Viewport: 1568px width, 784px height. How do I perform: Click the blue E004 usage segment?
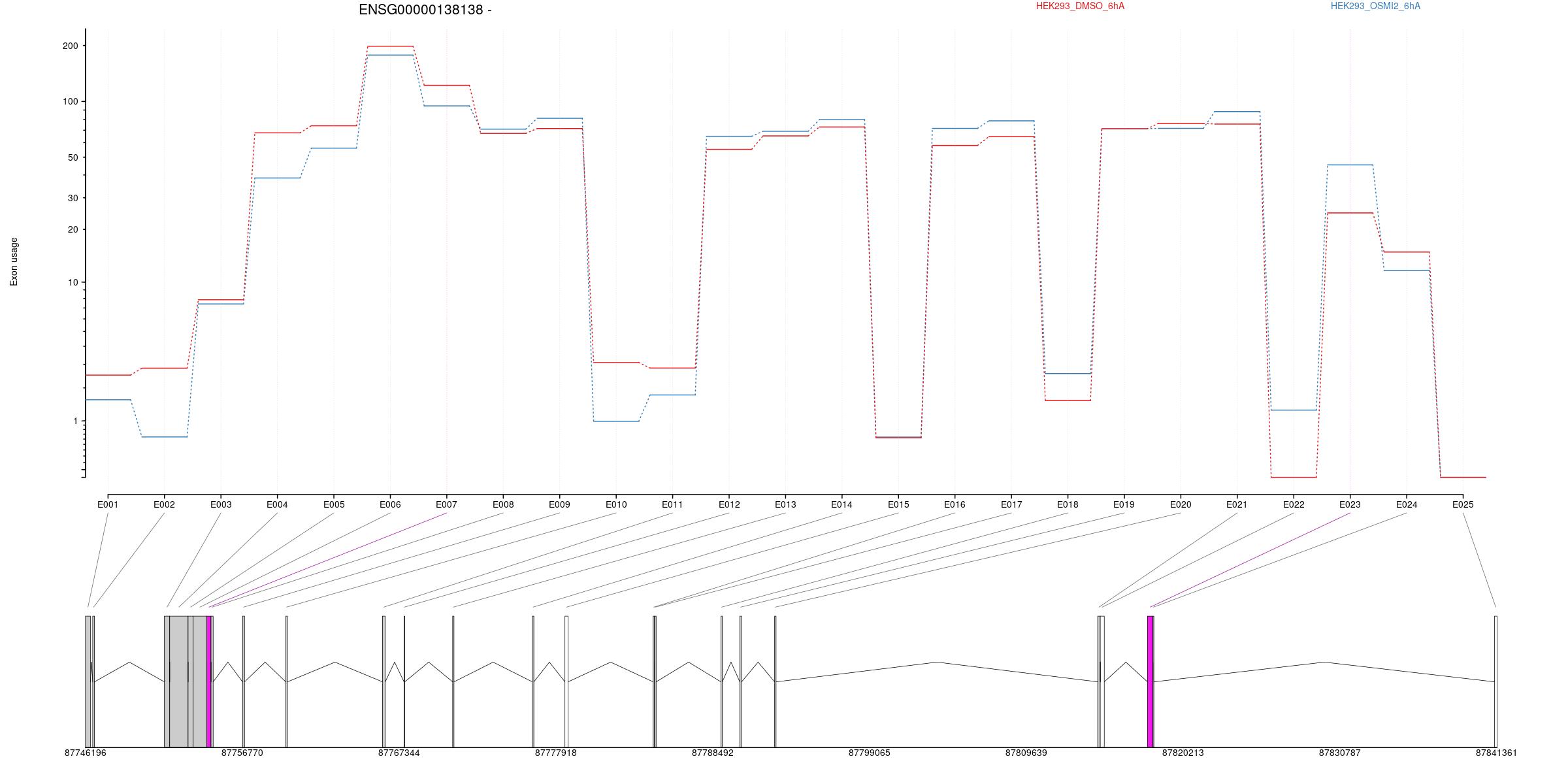click(277, 178)
